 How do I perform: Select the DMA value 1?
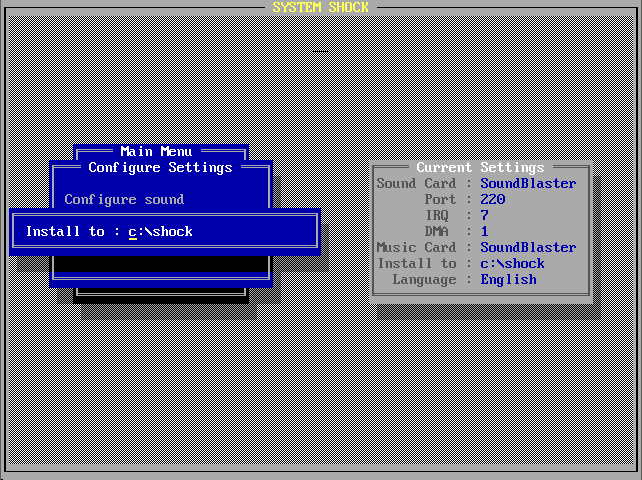485,231
